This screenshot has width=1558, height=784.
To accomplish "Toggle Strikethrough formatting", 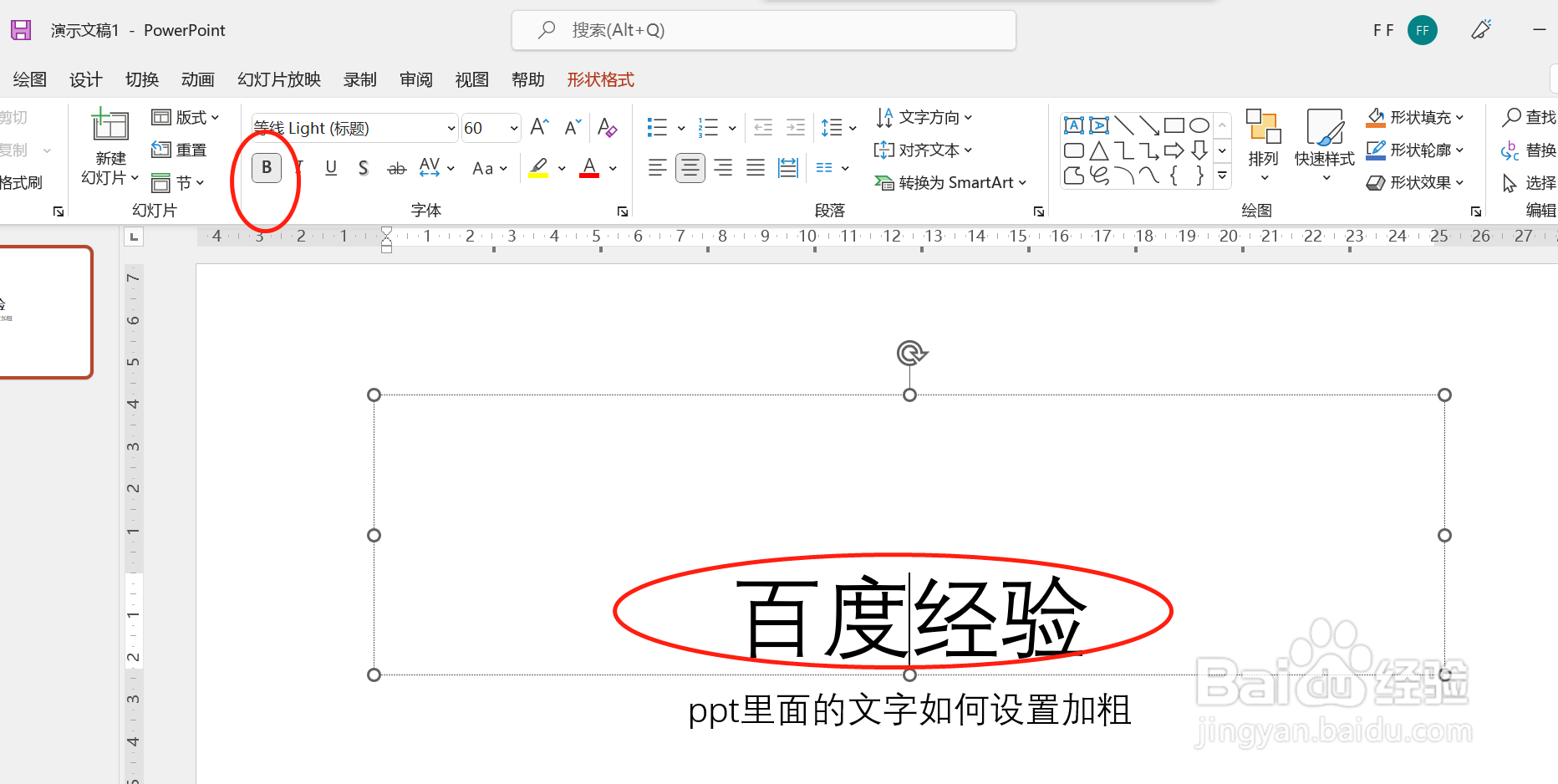I will pos(396,168).
